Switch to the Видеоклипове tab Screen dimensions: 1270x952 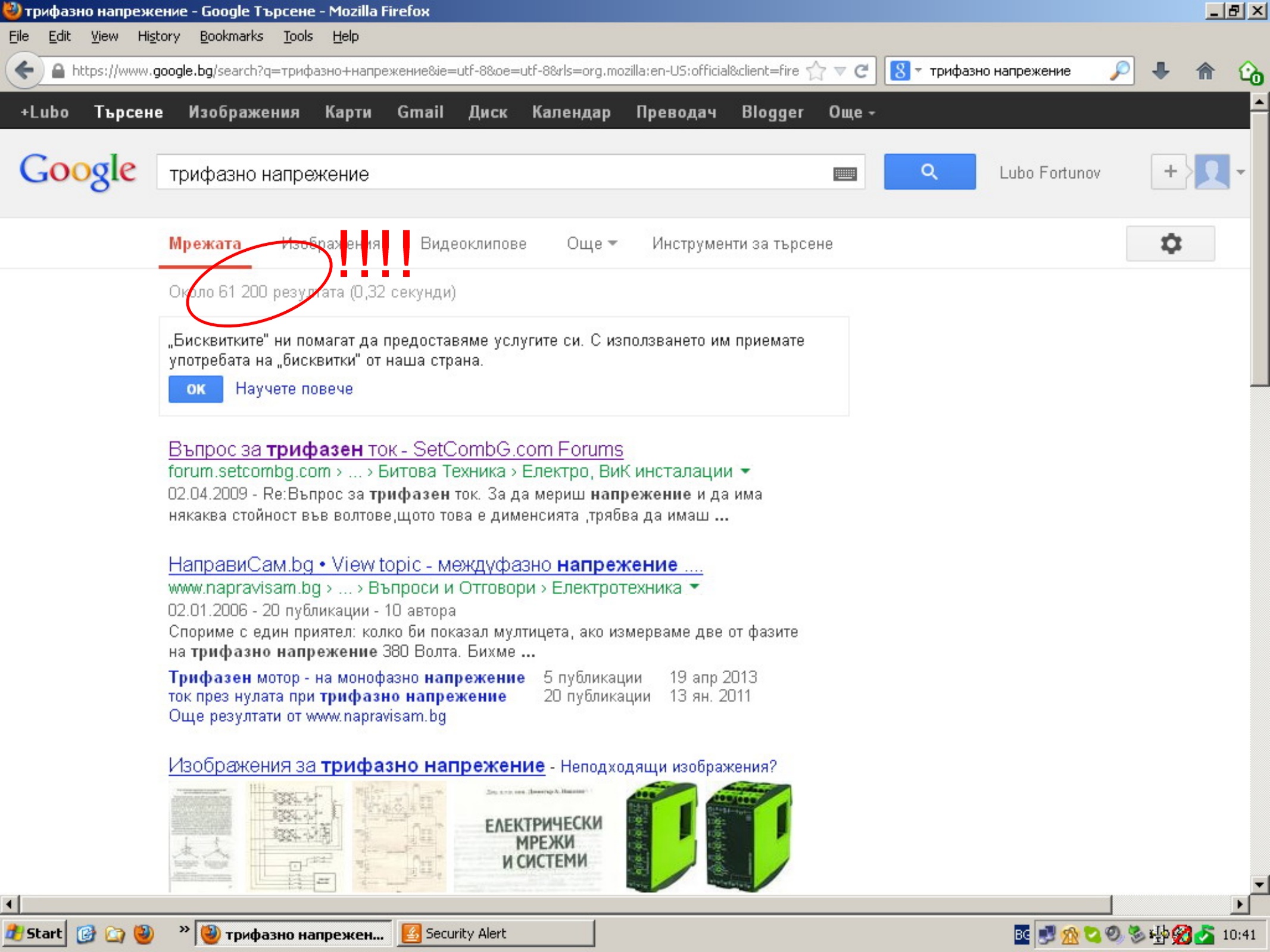point(473,244)
